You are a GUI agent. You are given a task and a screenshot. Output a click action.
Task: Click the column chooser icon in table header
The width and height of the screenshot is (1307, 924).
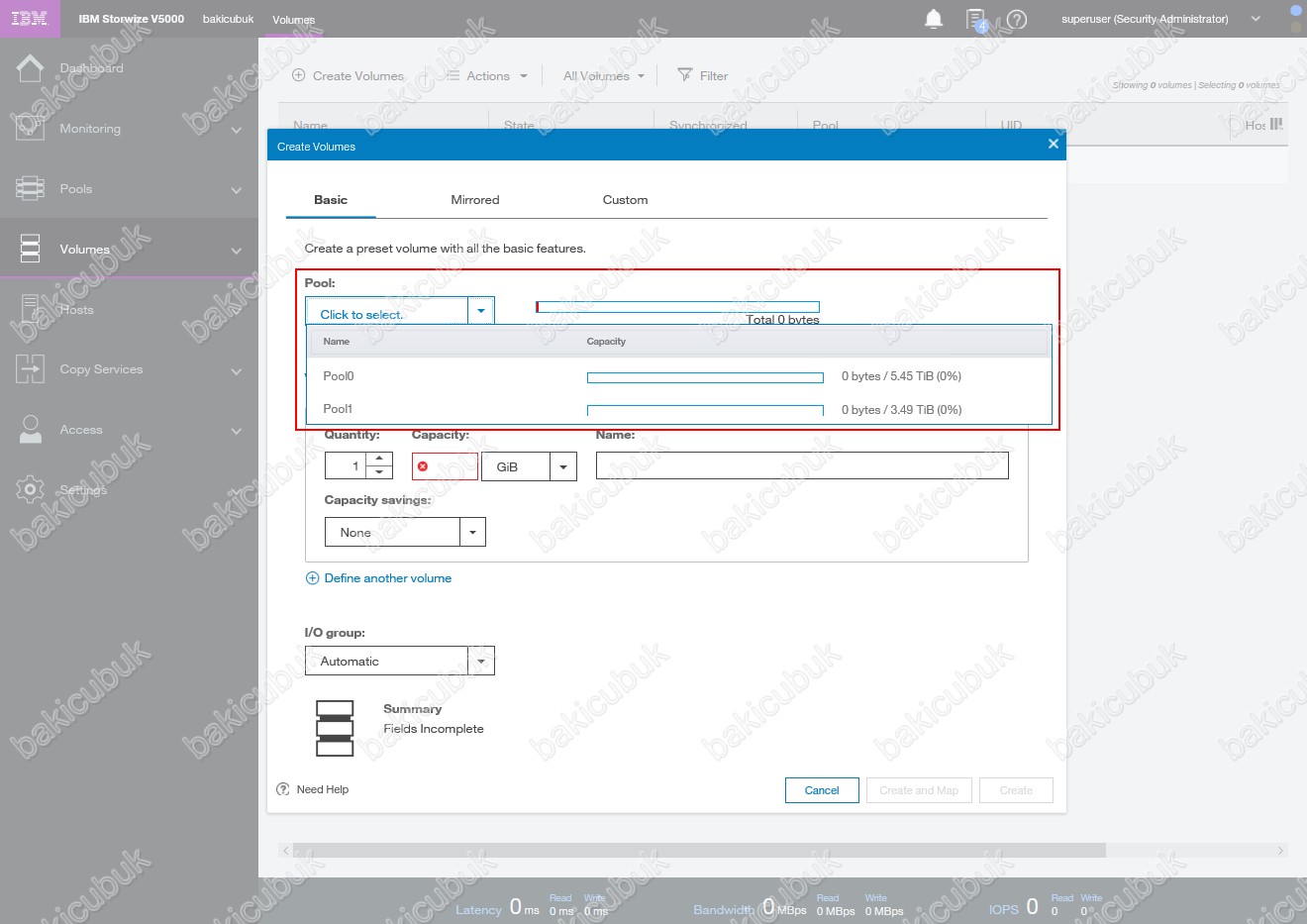click(x=1276, y=125)
